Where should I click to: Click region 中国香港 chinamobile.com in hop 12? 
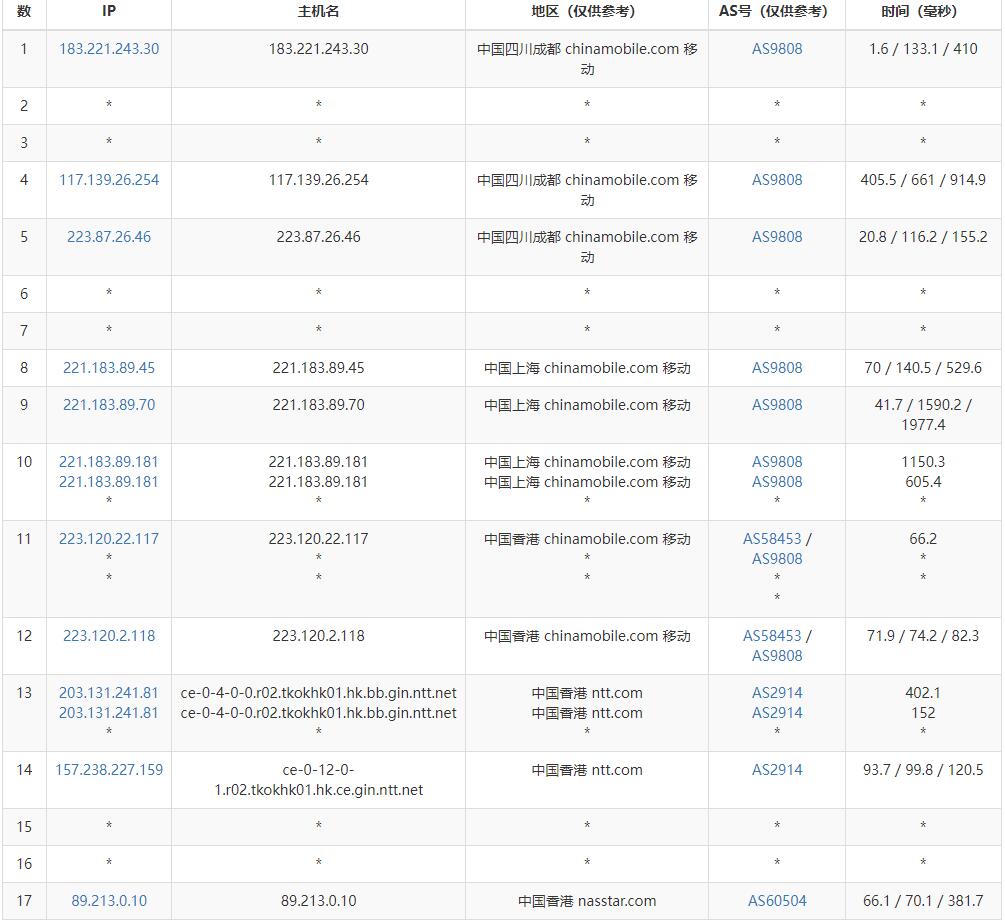pyautogui.click(x=586, y=636)
